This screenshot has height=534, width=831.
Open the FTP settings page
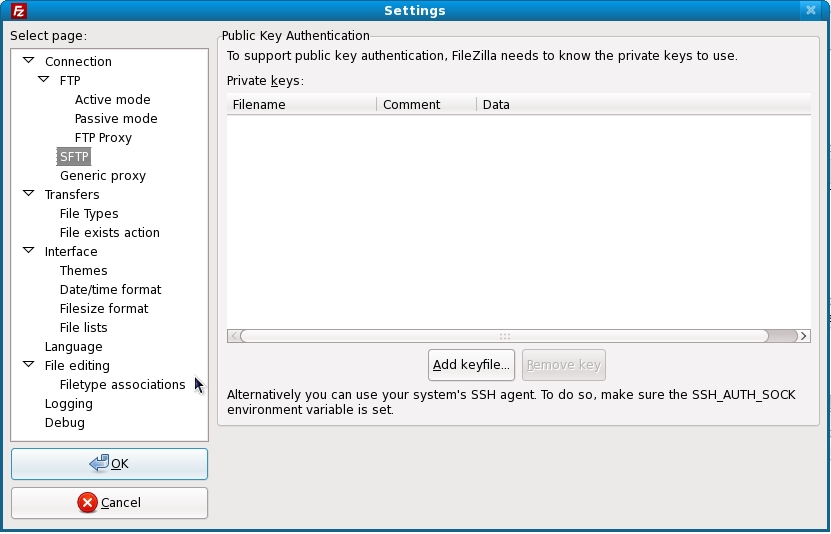click(70, 81)
